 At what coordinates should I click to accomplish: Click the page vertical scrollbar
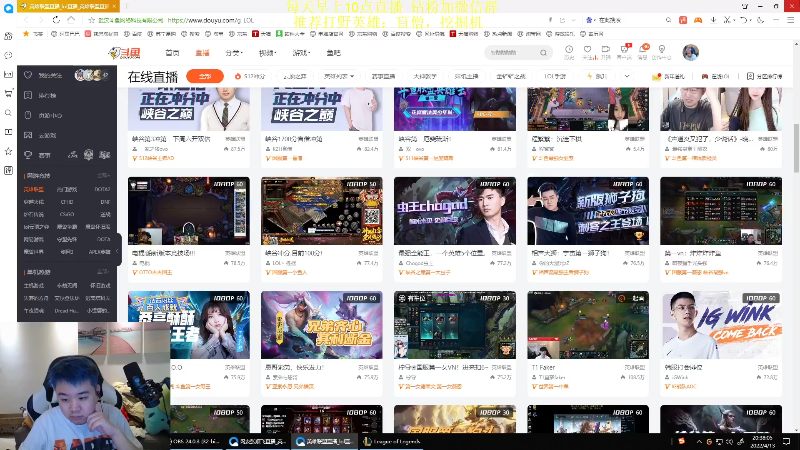coord(796,148)
